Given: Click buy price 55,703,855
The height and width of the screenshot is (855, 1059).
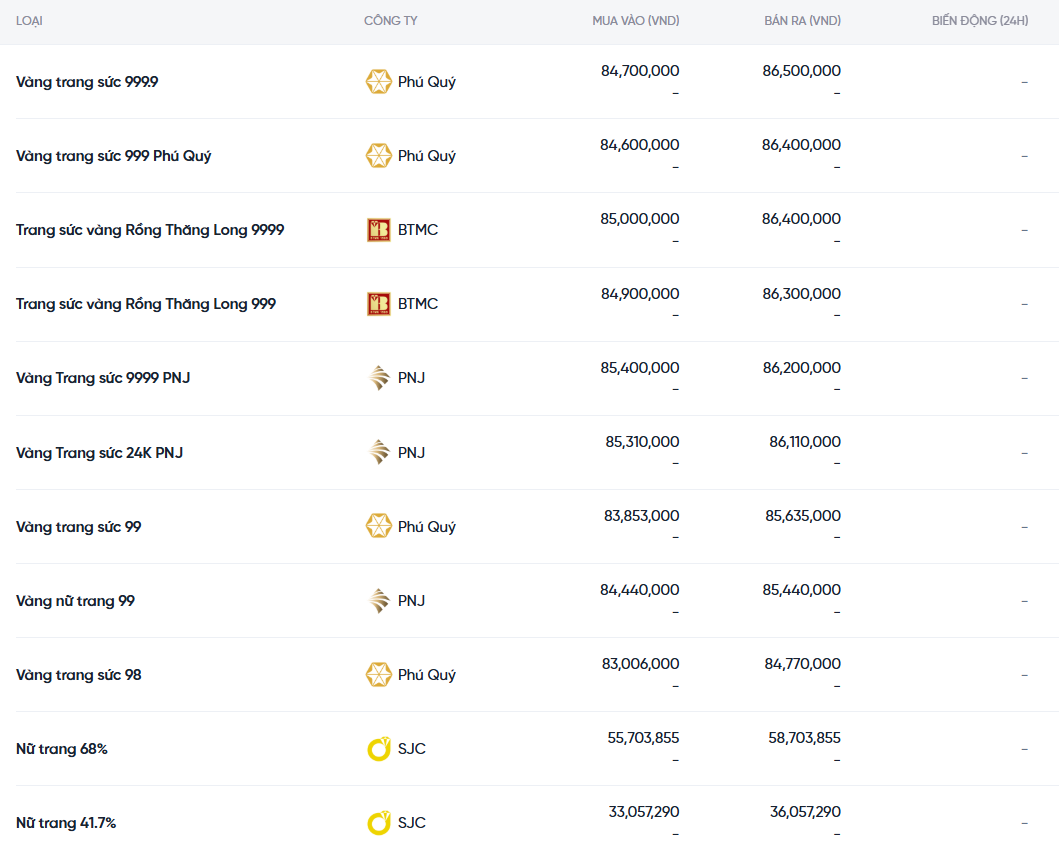Looking at the screenshot, I should [643, 738].
